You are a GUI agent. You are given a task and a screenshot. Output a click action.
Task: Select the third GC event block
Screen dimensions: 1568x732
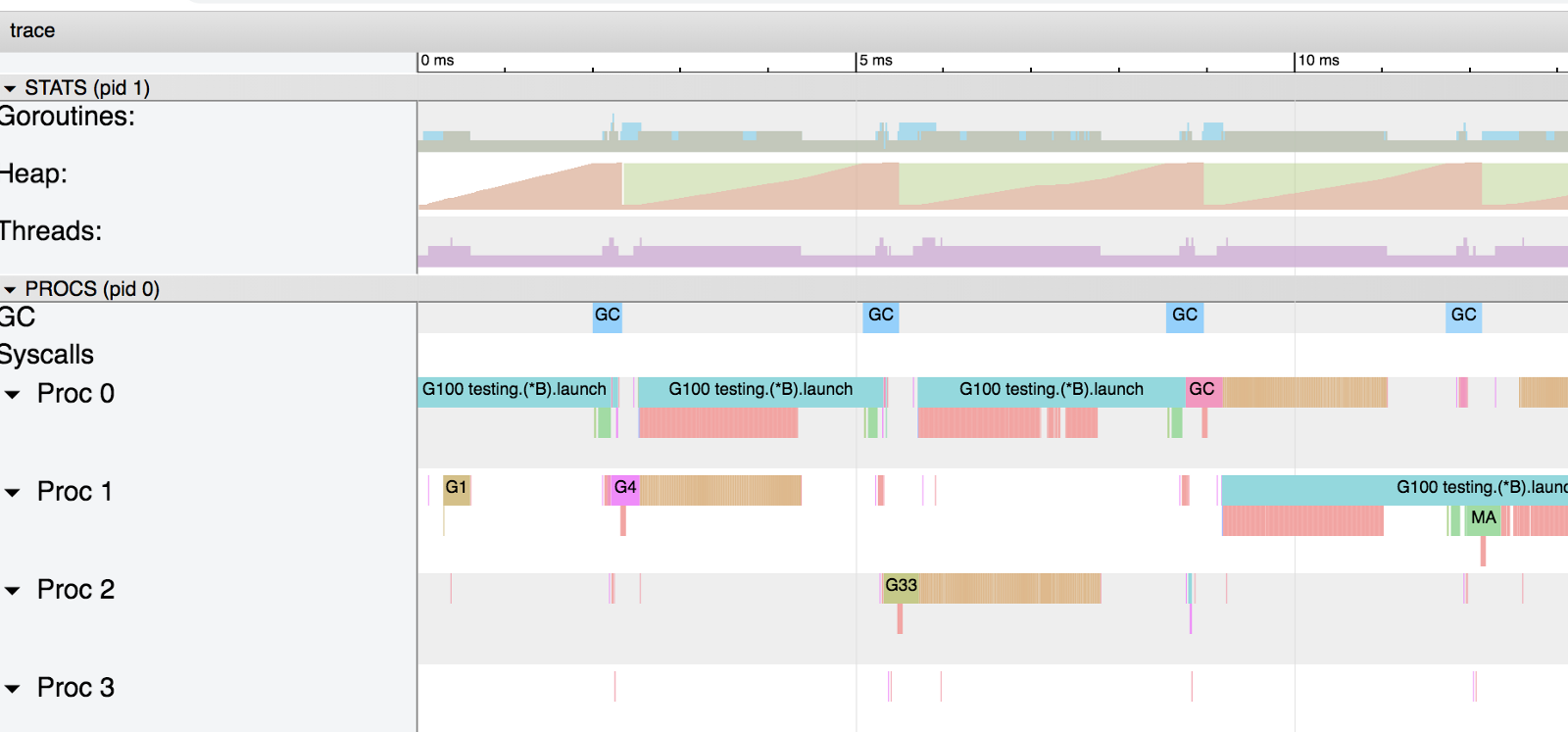[1185, 317]
